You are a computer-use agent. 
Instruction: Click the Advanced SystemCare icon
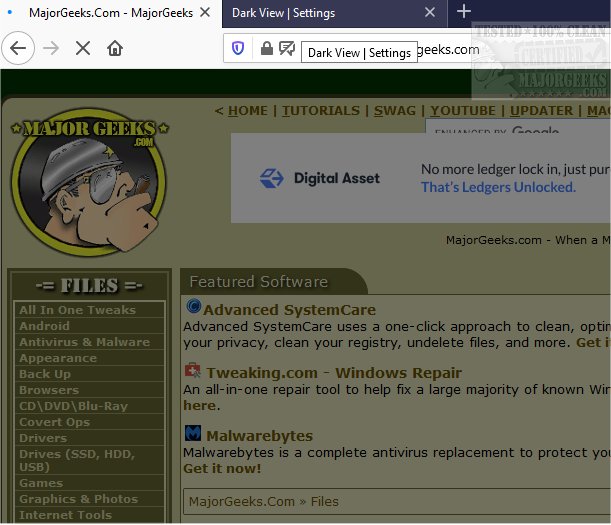(x=193, y=306)
